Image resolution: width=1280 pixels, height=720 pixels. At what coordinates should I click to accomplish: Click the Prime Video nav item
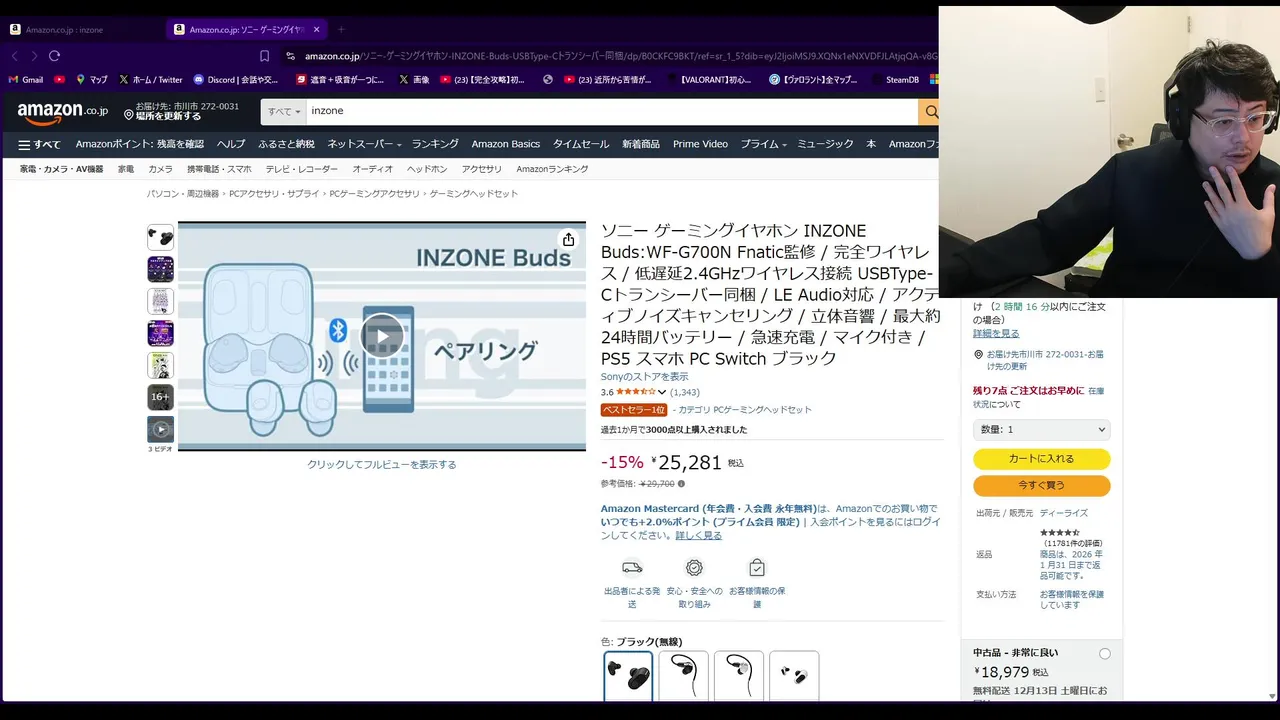(x=700, y=144)
